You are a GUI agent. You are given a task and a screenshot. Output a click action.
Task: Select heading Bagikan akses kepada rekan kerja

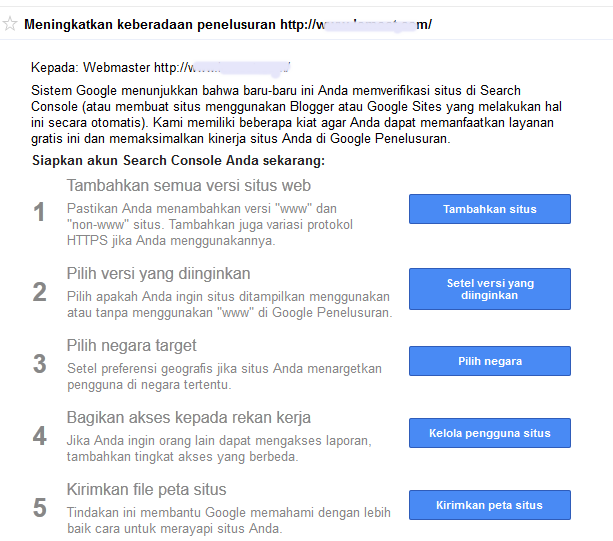pos(188,417)
